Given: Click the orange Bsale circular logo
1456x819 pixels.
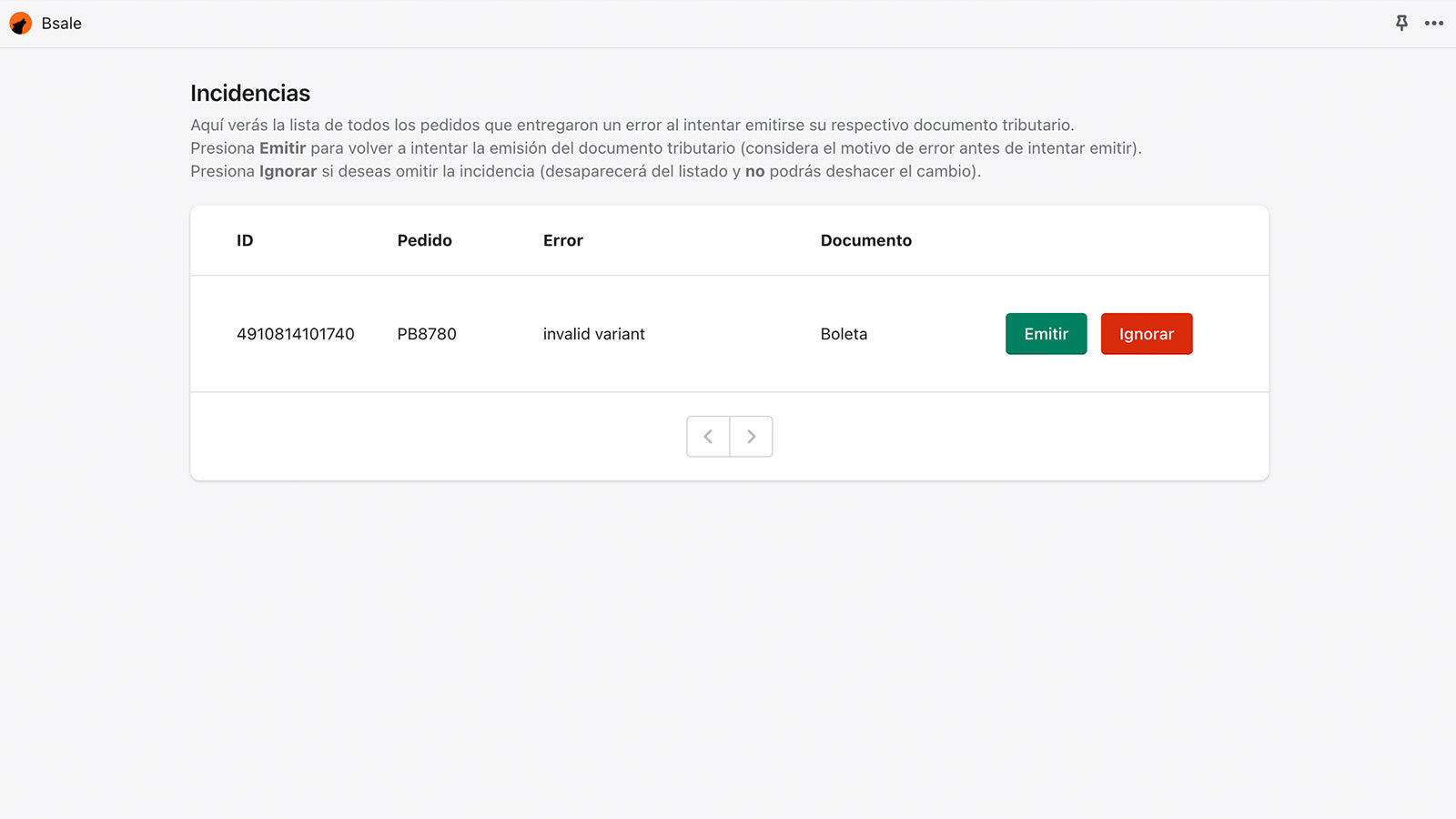Looking at the screenshot, I should 20,23.
